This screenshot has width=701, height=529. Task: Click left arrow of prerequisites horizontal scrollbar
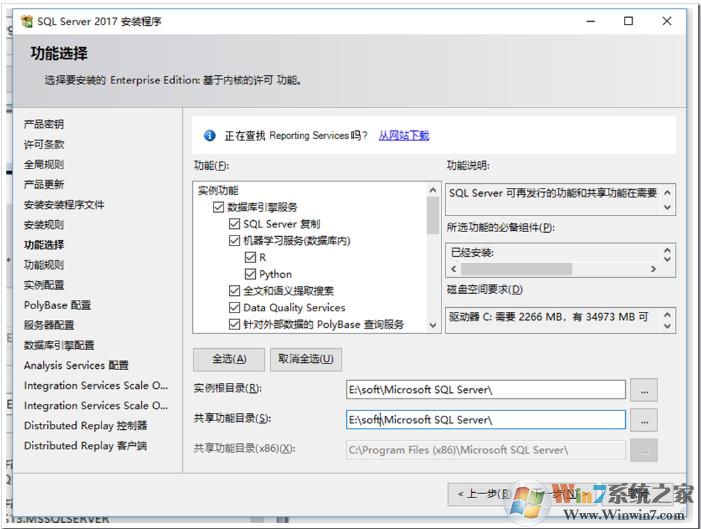454,269
